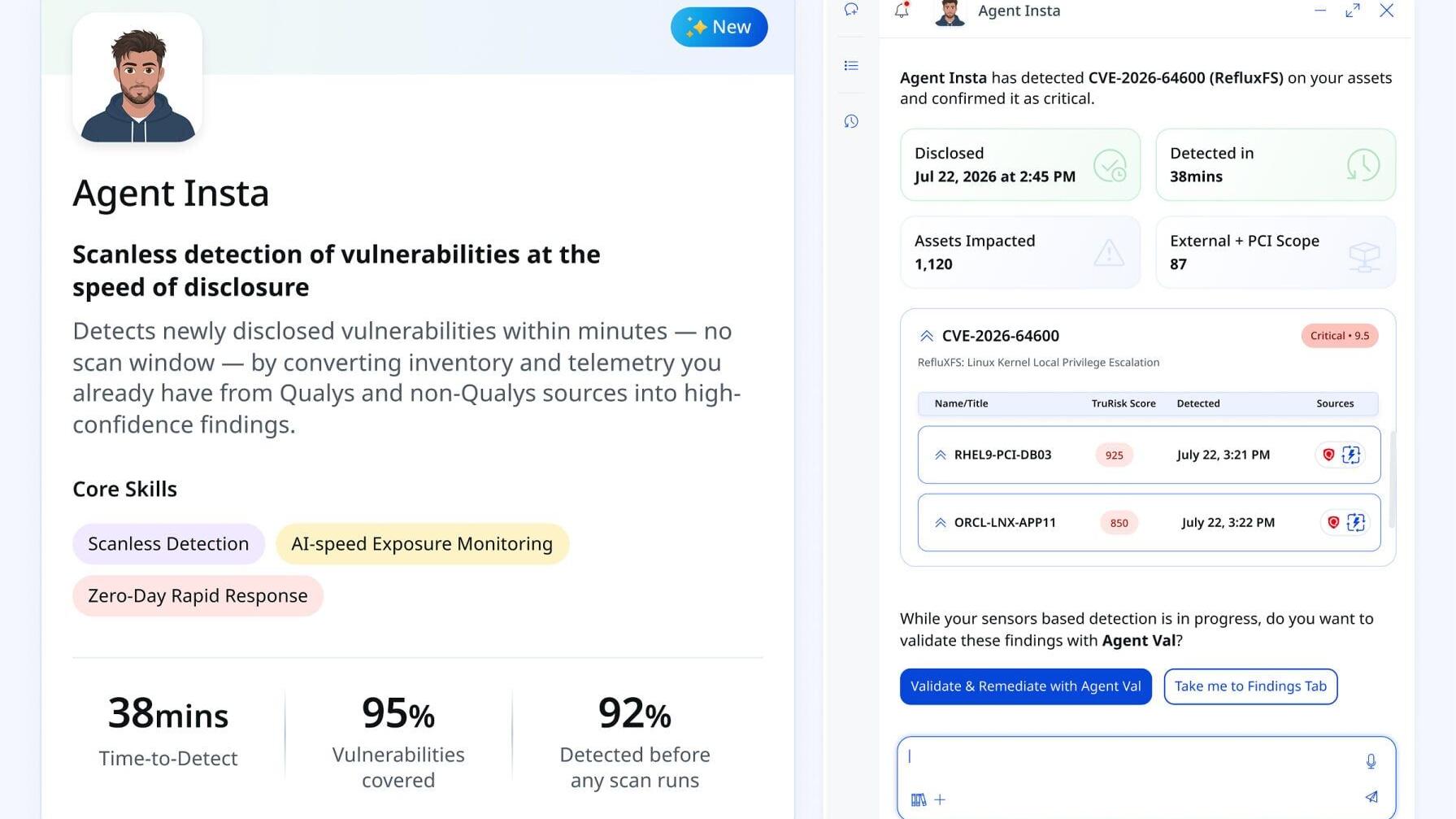Click the Sources column header
1456x819 pixels.
pos(1335,403)
